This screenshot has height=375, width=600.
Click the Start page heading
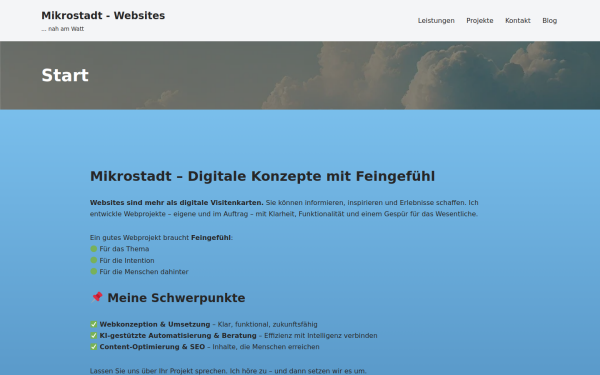coord(65,75)
